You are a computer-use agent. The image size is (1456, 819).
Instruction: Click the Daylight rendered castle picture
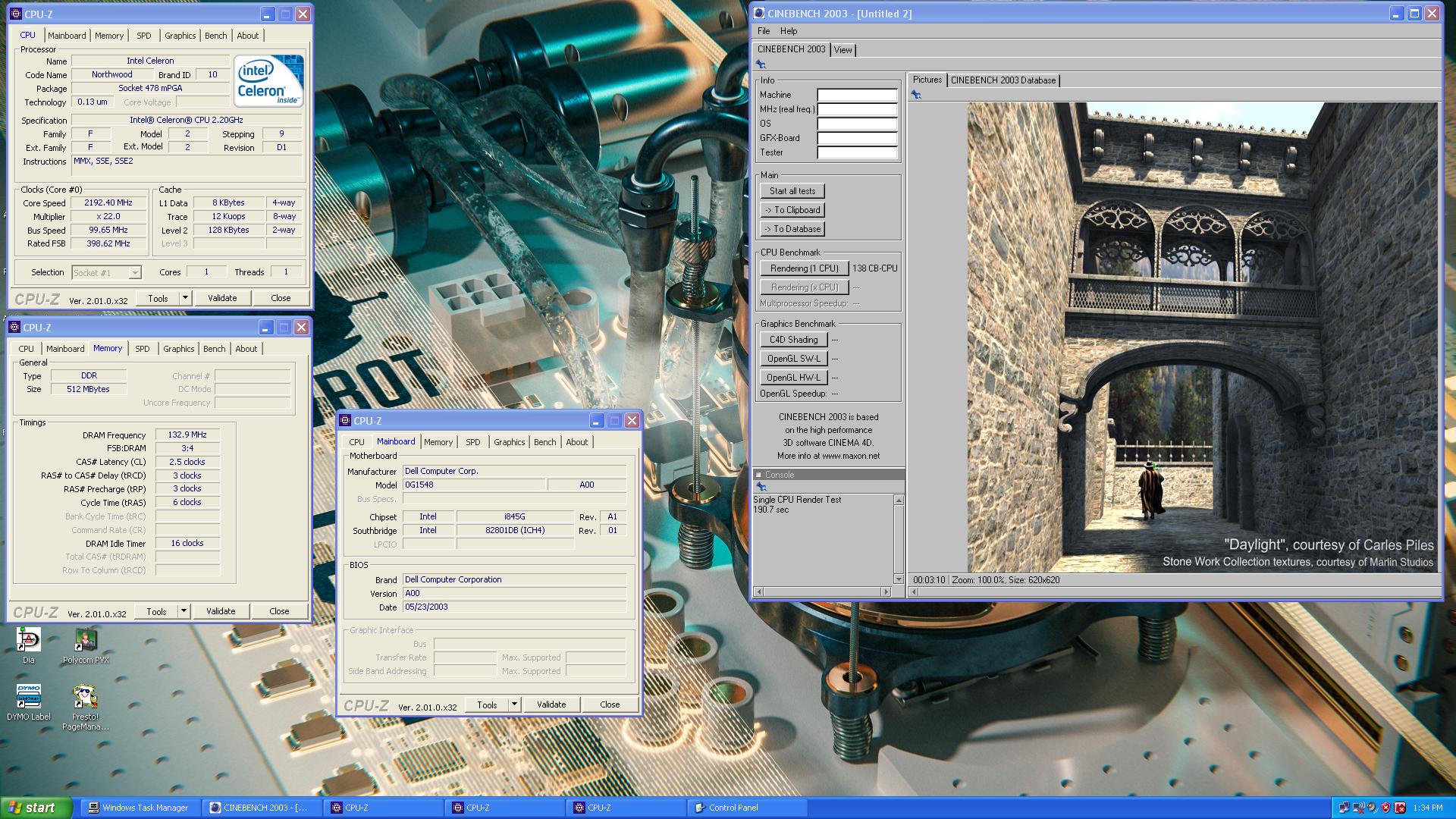pyautogui.click(x=1201, y=337)
